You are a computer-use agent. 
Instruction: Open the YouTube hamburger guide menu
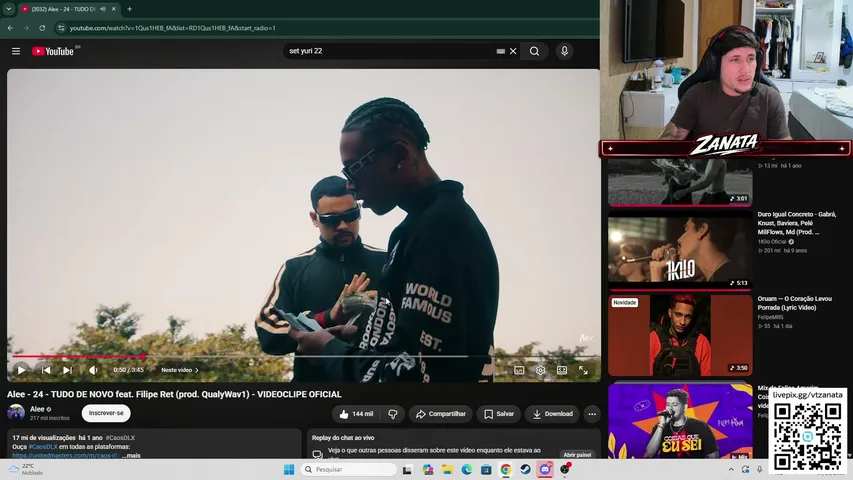[x=16, y=51]
